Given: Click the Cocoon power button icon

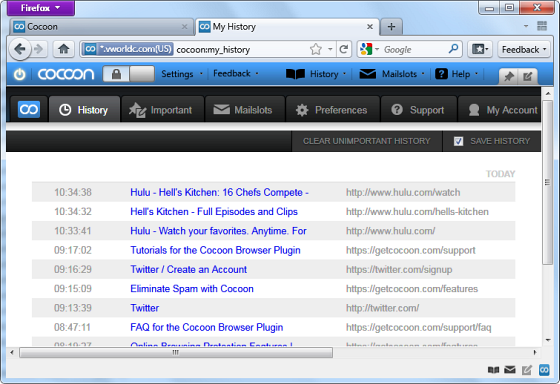Looking at the screenshot, I should point(20,74).
